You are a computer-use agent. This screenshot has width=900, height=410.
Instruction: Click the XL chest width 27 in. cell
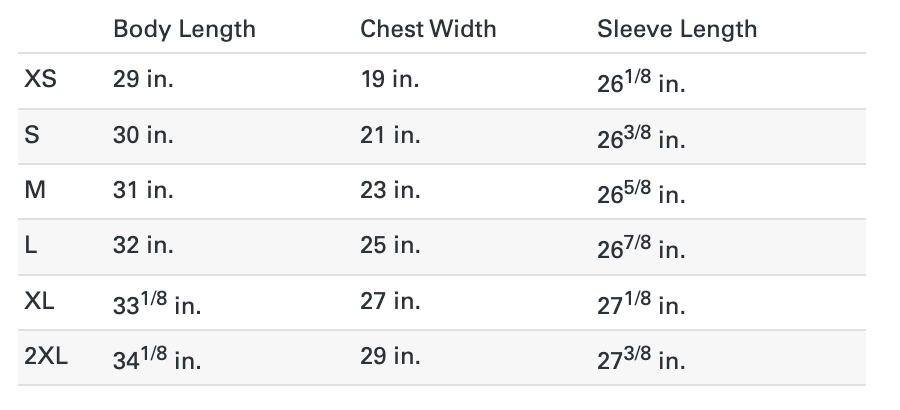coord(390,301)
